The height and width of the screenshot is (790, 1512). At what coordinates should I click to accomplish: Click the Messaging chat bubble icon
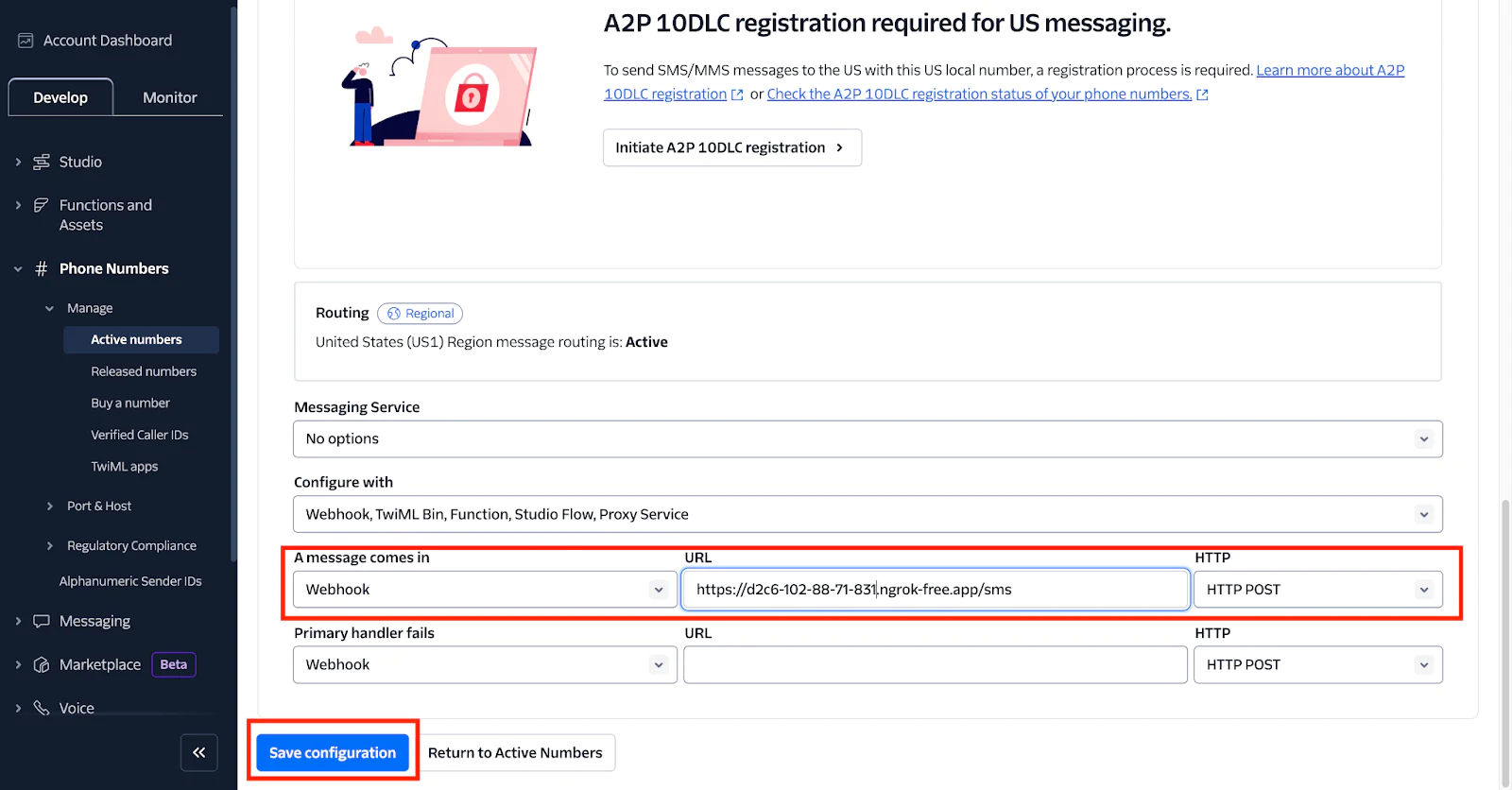[42, 621]
